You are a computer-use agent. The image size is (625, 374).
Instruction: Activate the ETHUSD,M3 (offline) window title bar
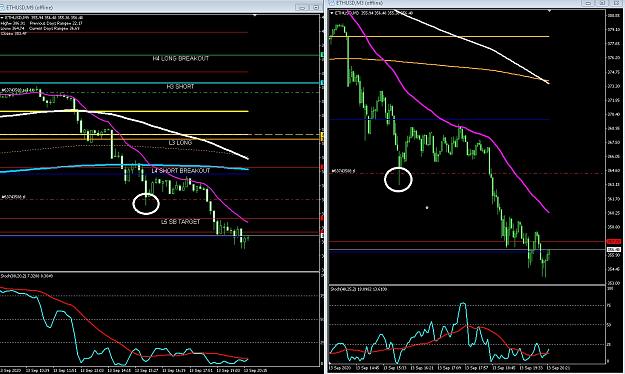click(x=476, y=3)
